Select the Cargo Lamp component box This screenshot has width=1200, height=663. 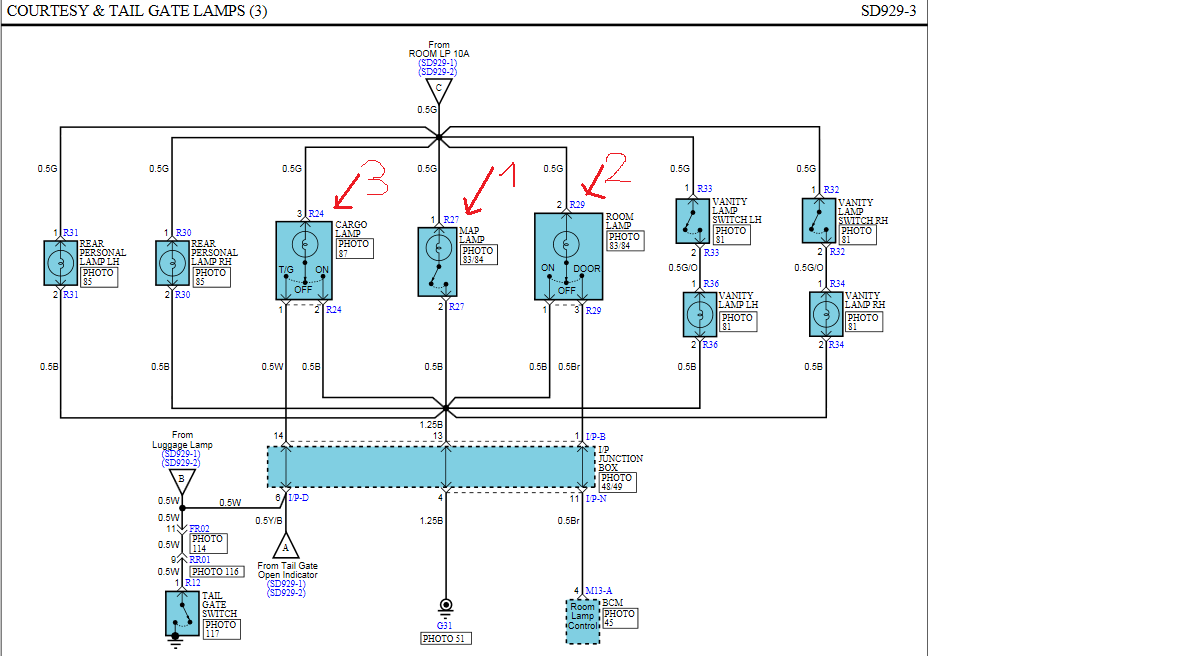click(x=304, y=260)
